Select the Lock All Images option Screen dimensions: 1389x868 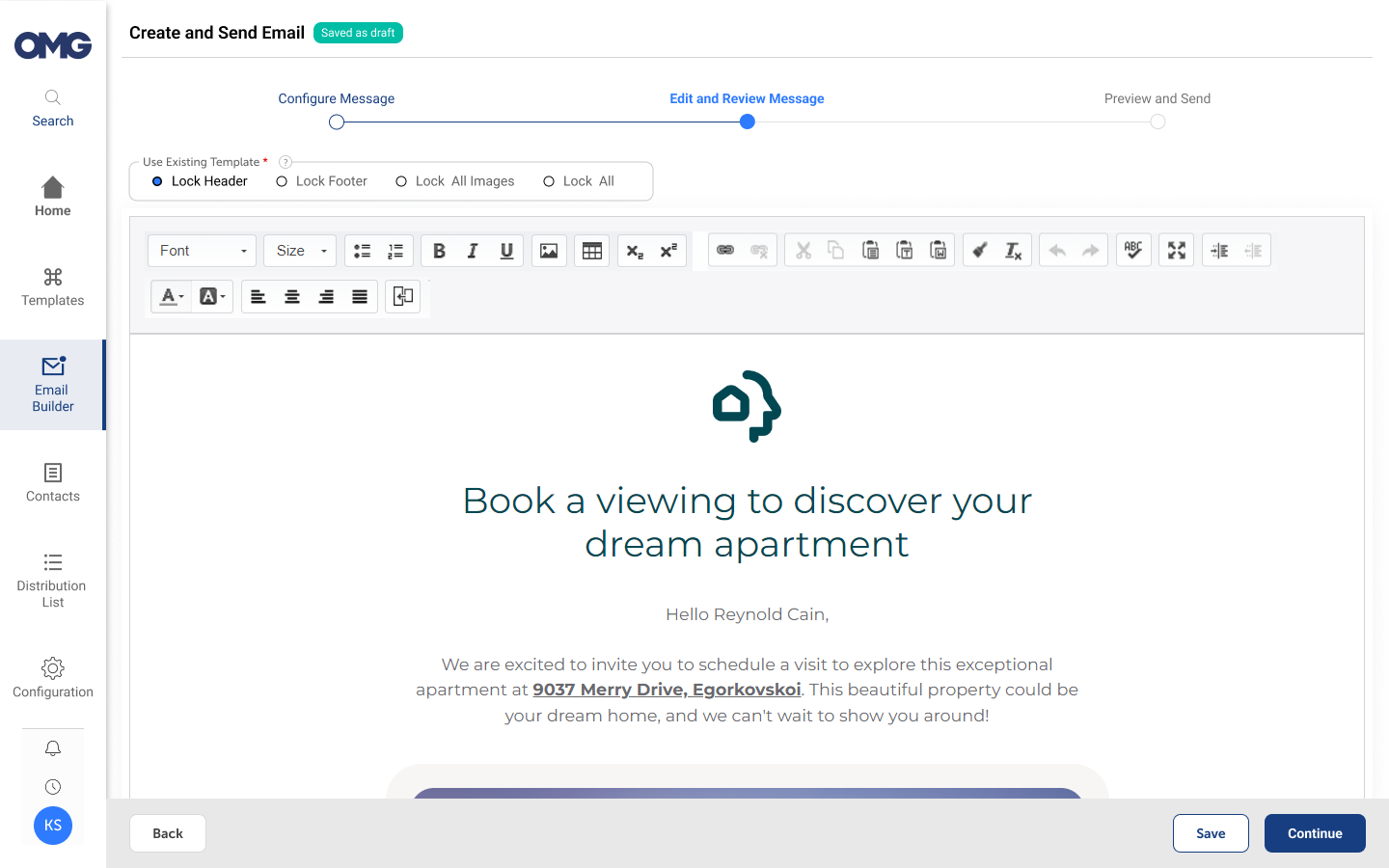[x=401, y=181]
